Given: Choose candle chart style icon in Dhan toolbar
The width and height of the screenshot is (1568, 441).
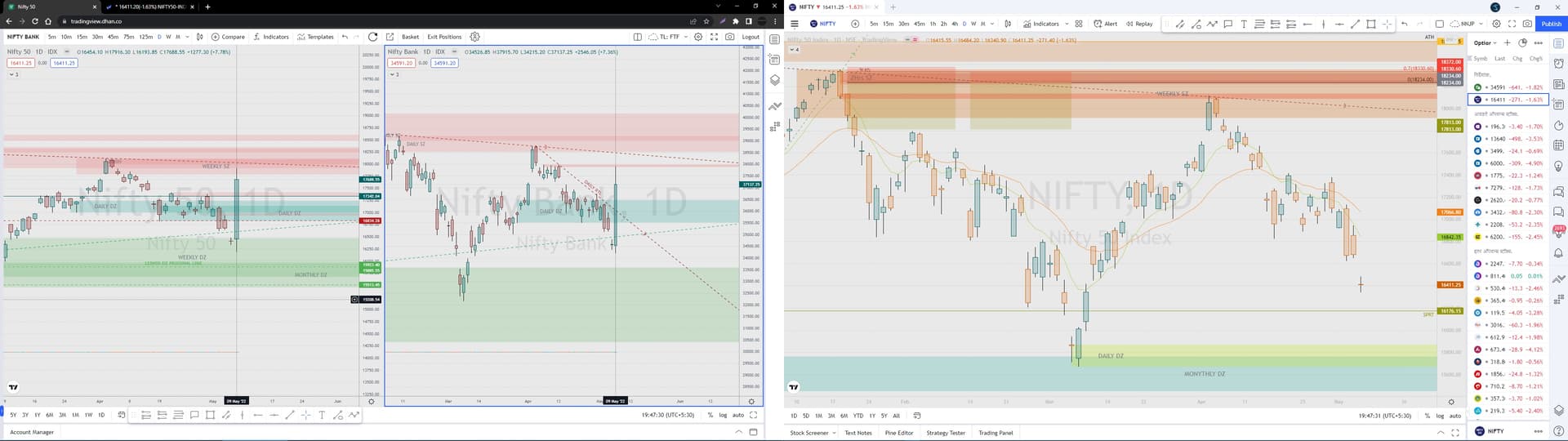Looking at the screenshot, I should [199, 37].
